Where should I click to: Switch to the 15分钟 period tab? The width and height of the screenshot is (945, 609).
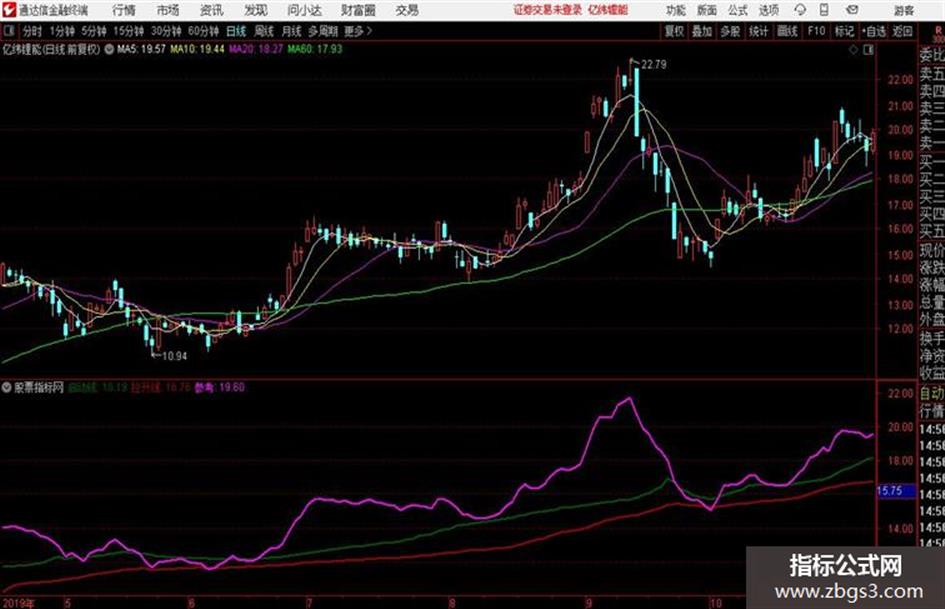(x=128, y=31)
